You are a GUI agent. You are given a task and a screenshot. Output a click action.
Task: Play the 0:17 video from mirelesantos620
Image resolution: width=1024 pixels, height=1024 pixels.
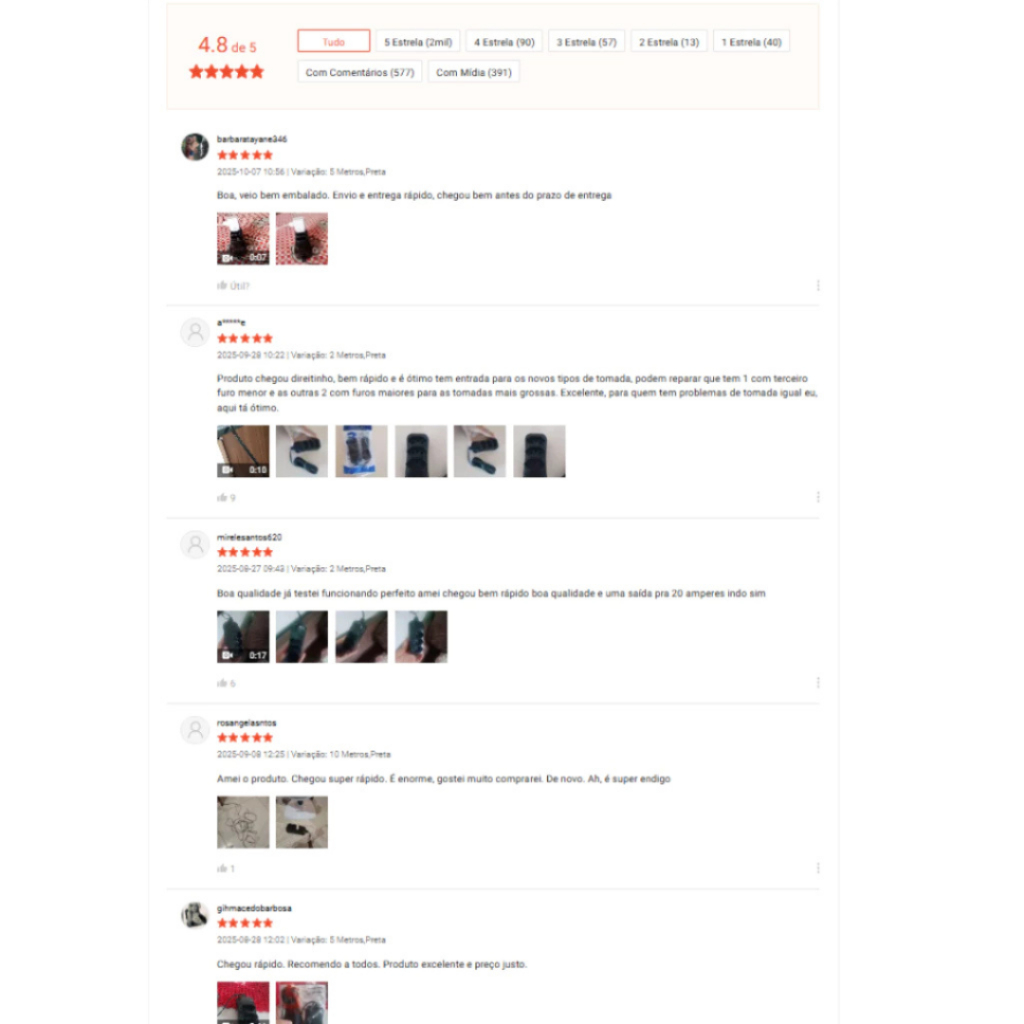(243, 637)
